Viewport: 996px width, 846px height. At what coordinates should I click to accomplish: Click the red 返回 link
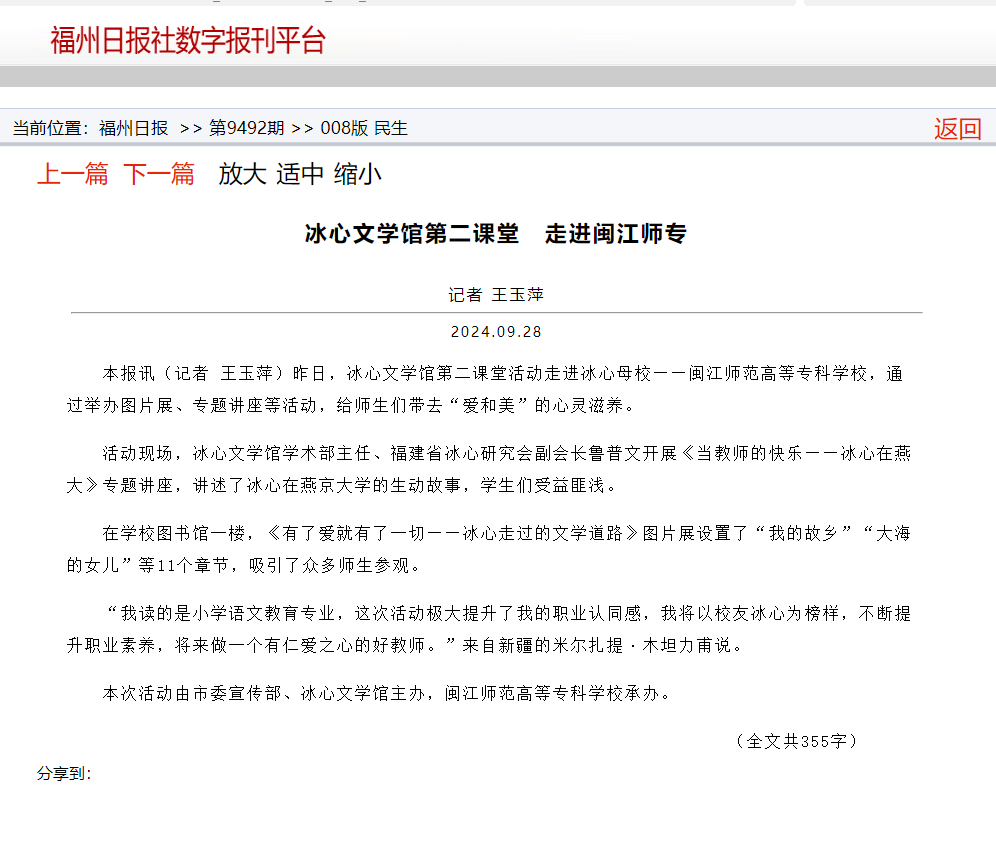[x=957, y=129]
